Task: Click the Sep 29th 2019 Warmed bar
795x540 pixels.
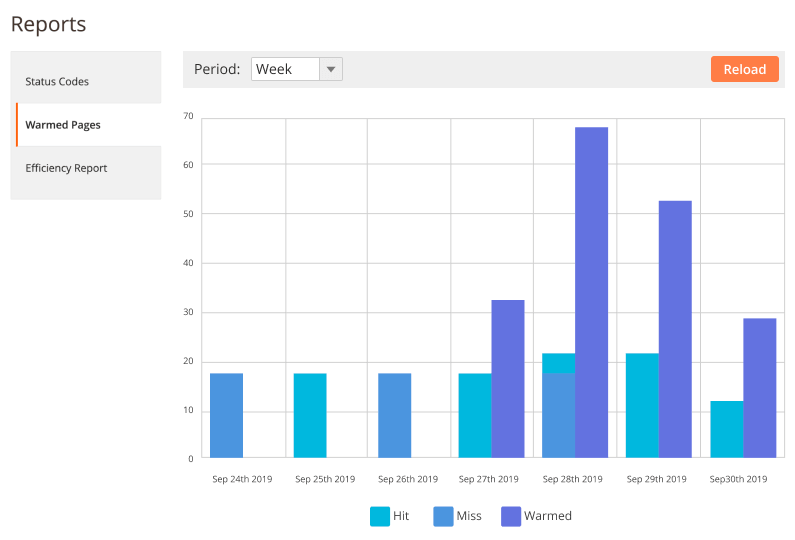Action: 675,330
